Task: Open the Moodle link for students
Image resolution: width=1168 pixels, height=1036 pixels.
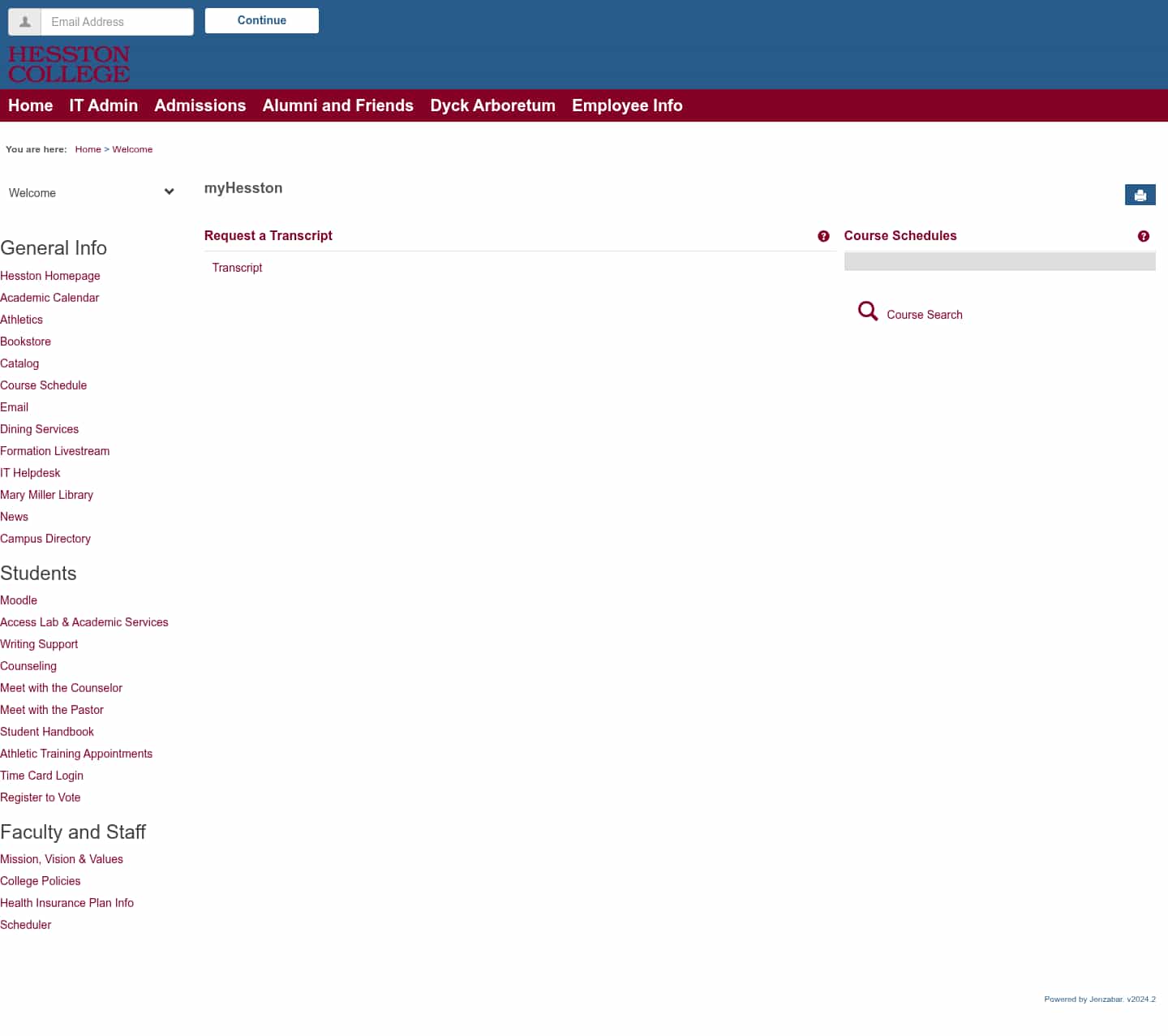Action: tap(19, 600)
